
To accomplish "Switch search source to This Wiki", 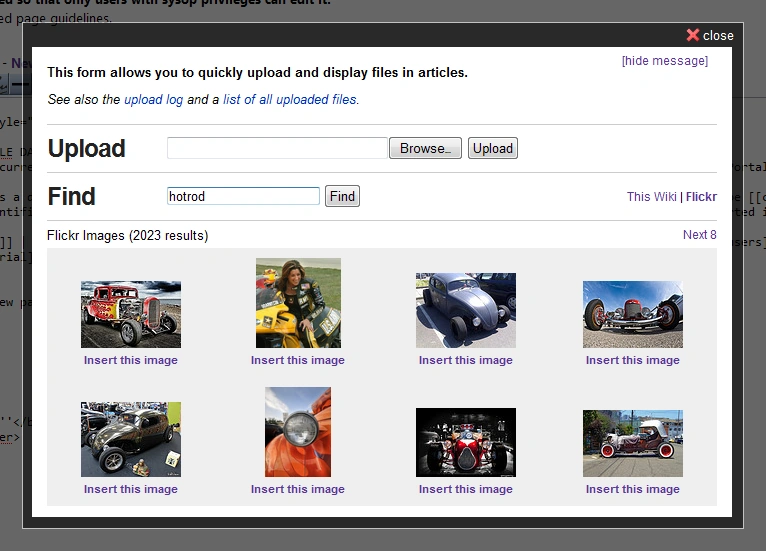I will tap(652, 197).
